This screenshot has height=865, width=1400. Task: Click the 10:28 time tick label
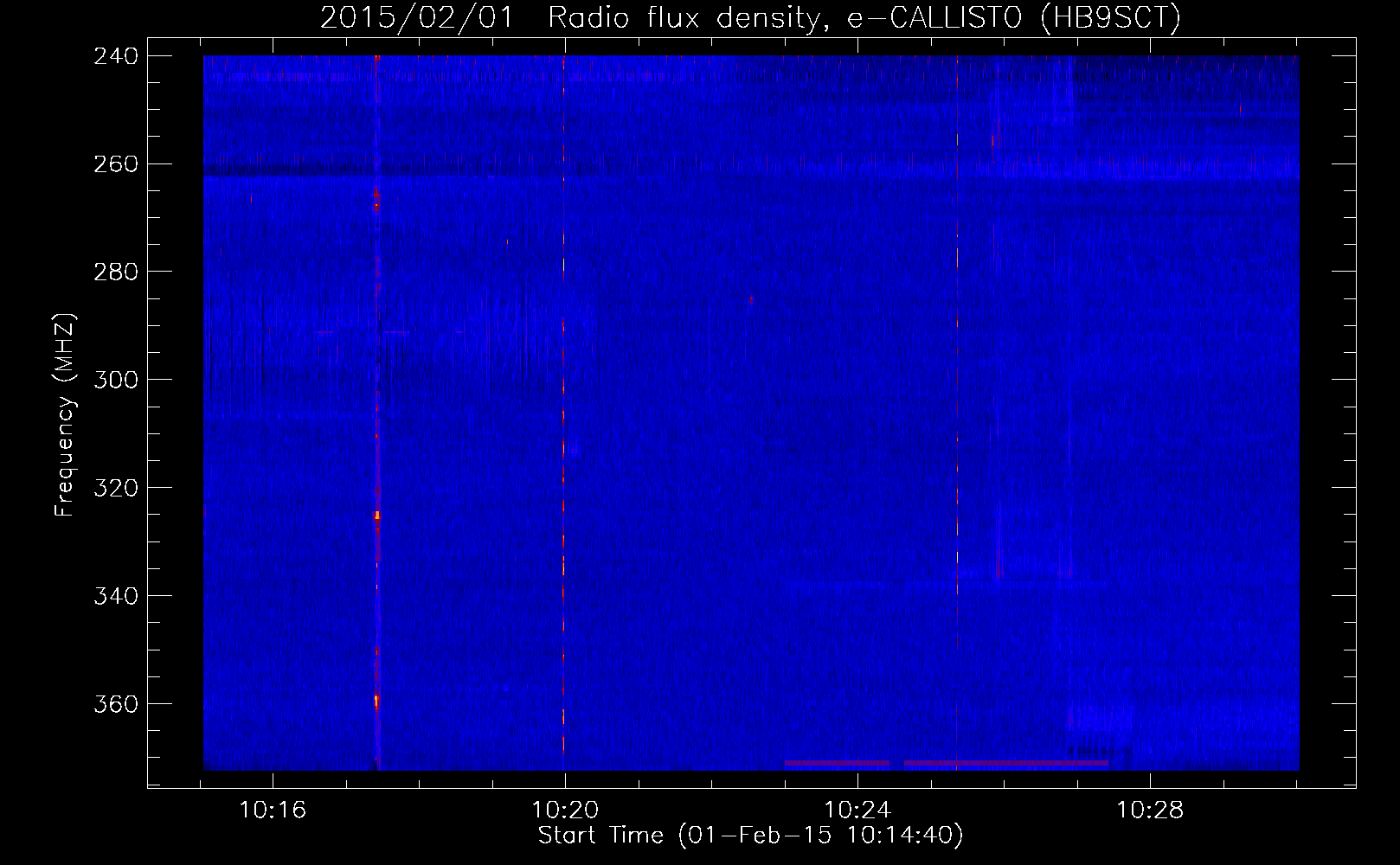click(x=1150, y=811)
